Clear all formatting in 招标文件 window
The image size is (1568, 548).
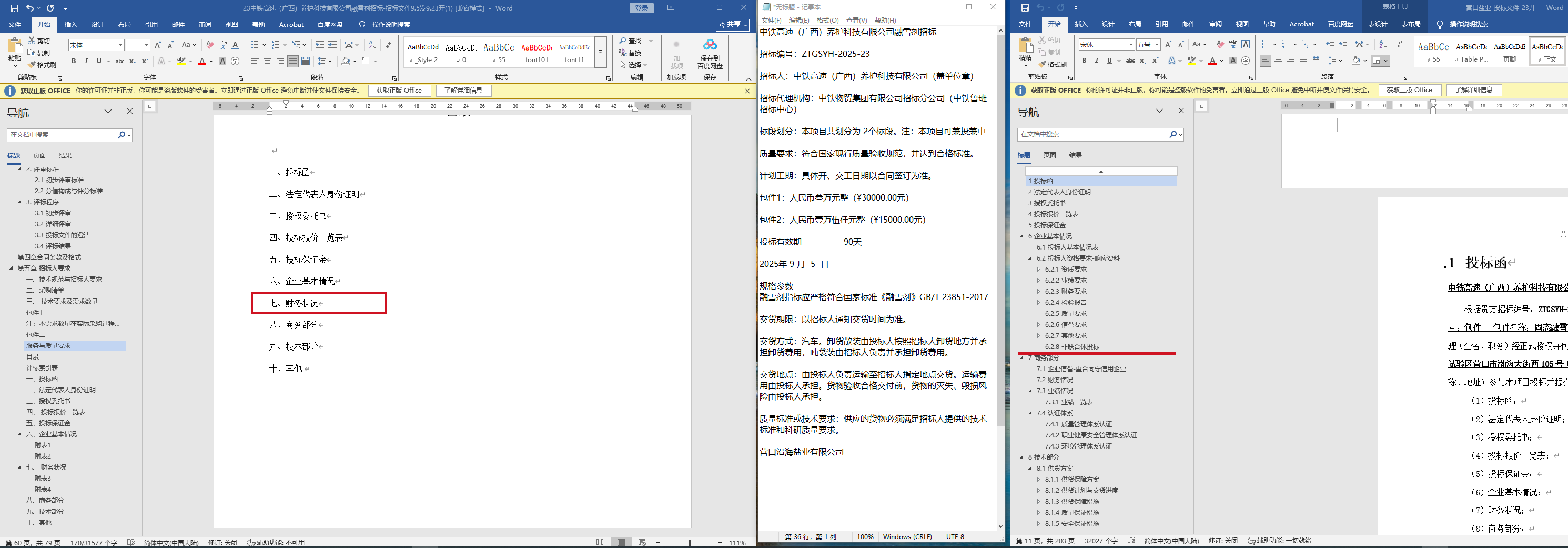coord(210,44)
